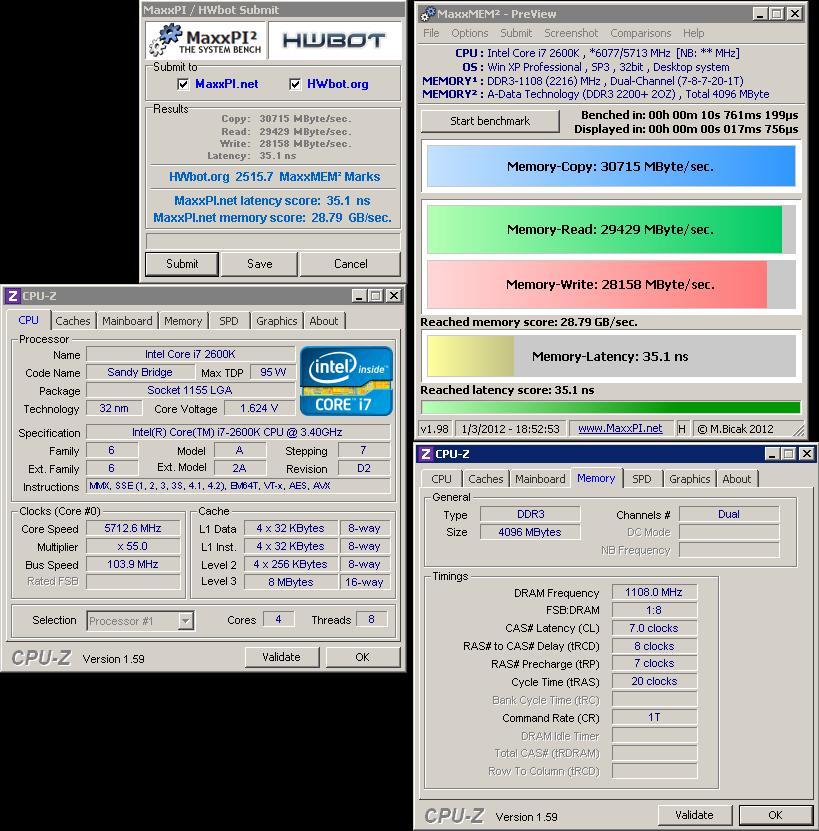Viewport: 819px width, 831px height.
Task: Click the red Memory-Write result bar
Action: [x=611, y=285]
